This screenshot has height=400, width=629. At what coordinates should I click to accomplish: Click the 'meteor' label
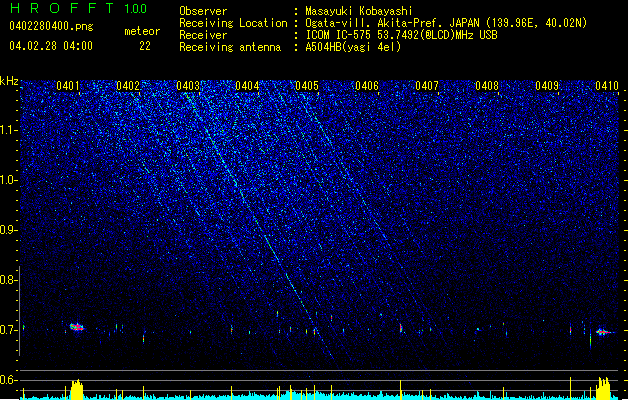click(x=142, y=31)
